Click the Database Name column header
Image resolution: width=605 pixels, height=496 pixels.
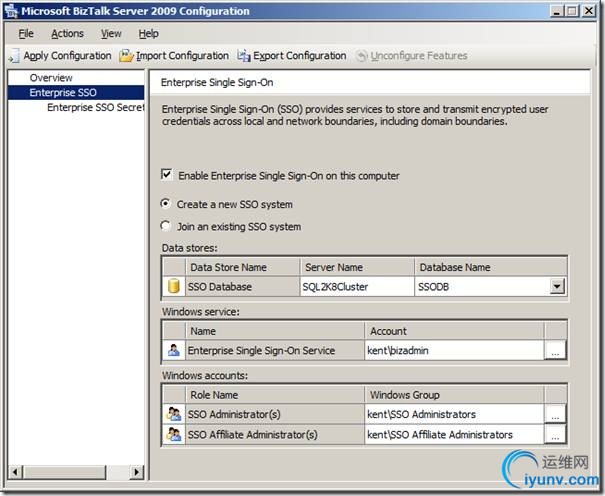tap(491, 267)
